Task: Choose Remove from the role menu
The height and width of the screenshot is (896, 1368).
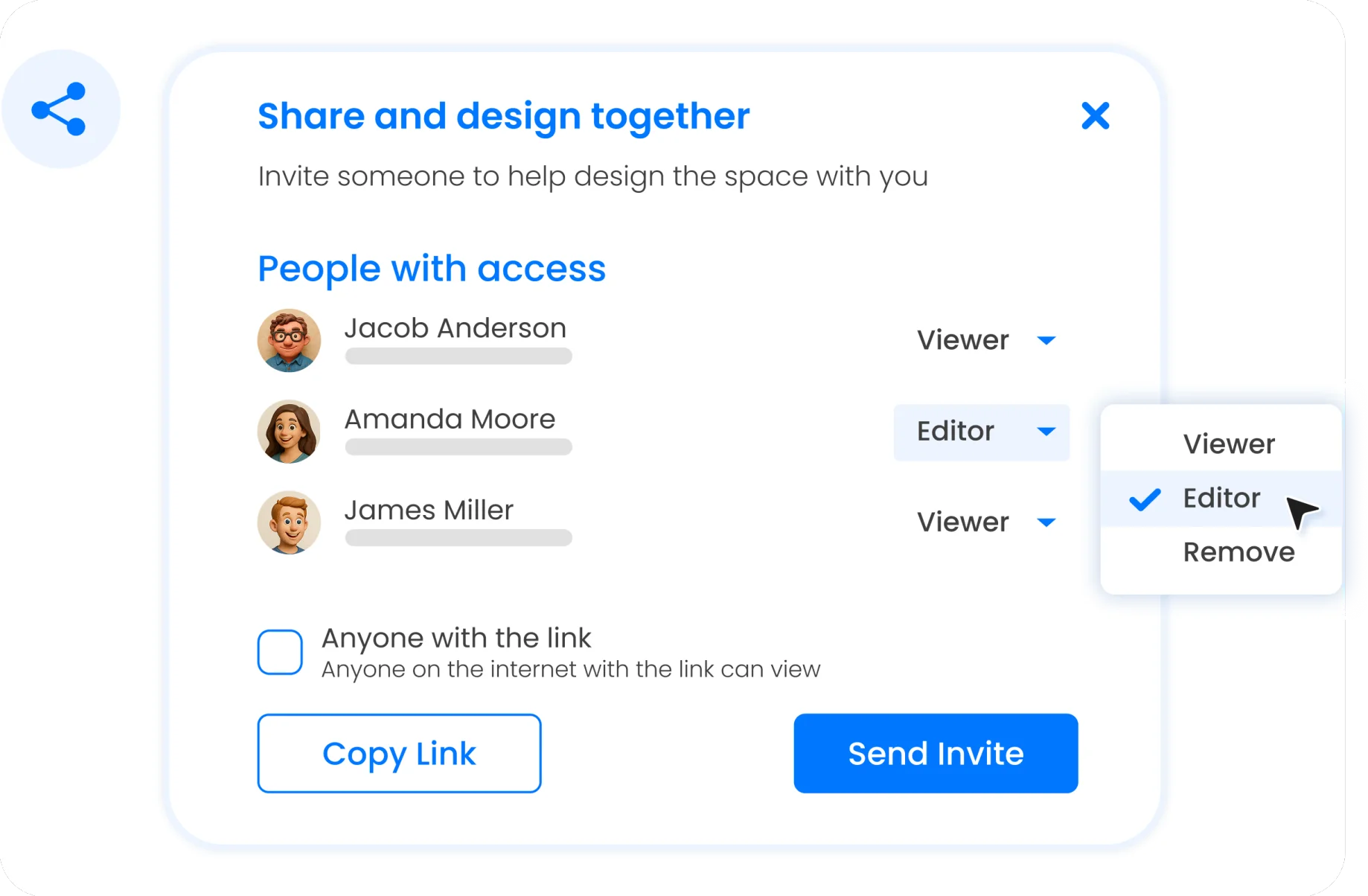Action: [x=1238, y=551]
